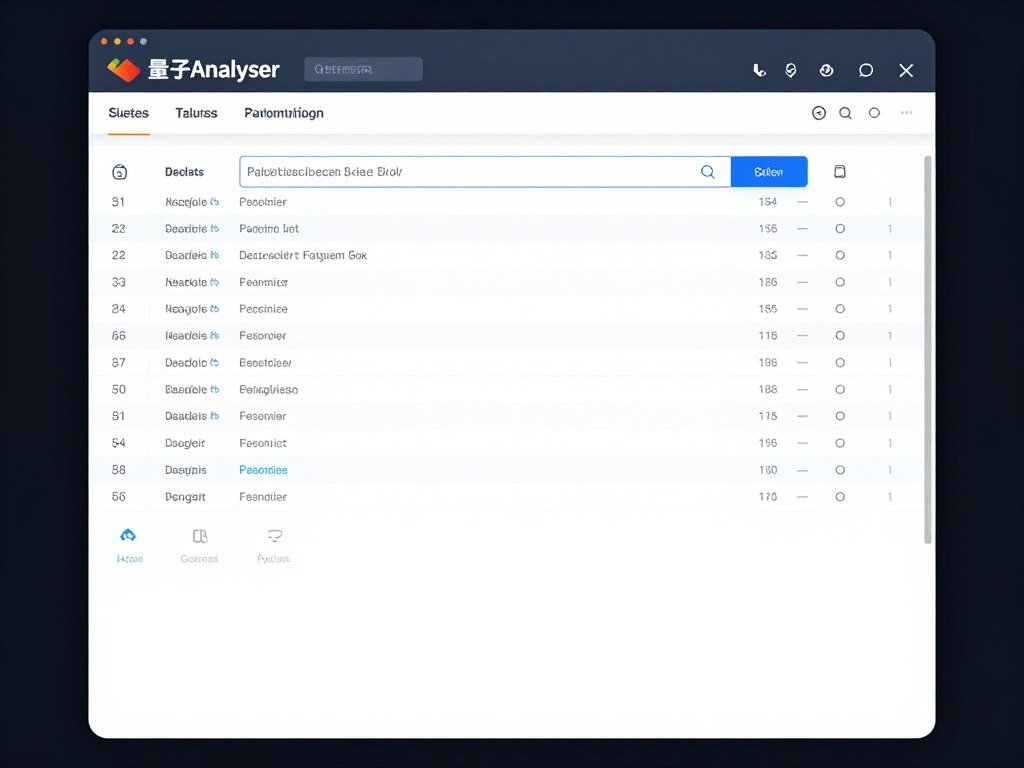This screenshot has width=1024, height=768.
Task: Open the three-dot more options menu
Action: [x=906, y=112]
